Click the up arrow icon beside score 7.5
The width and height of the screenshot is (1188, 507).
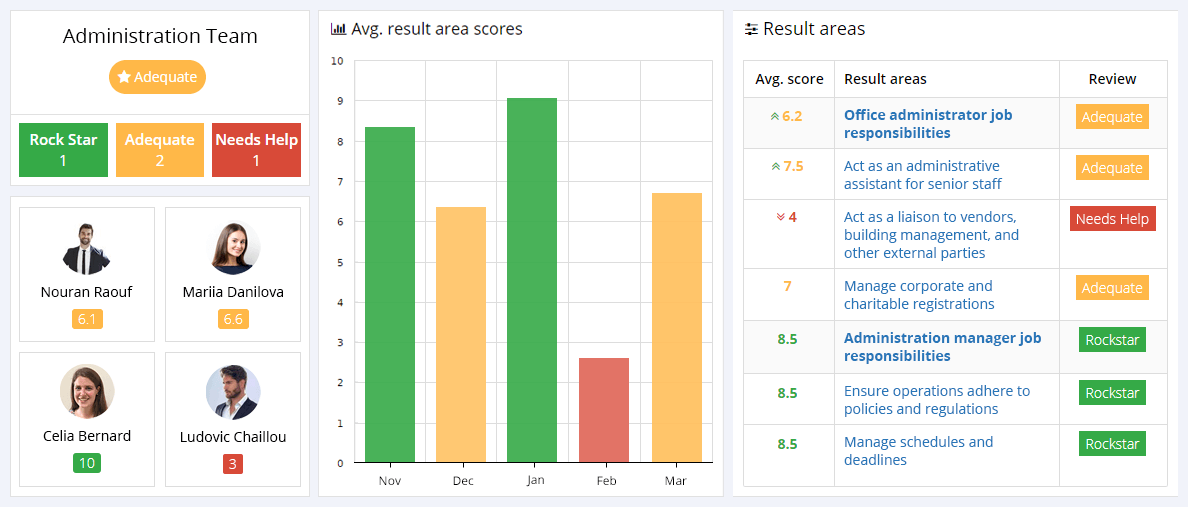coord(774,167)
